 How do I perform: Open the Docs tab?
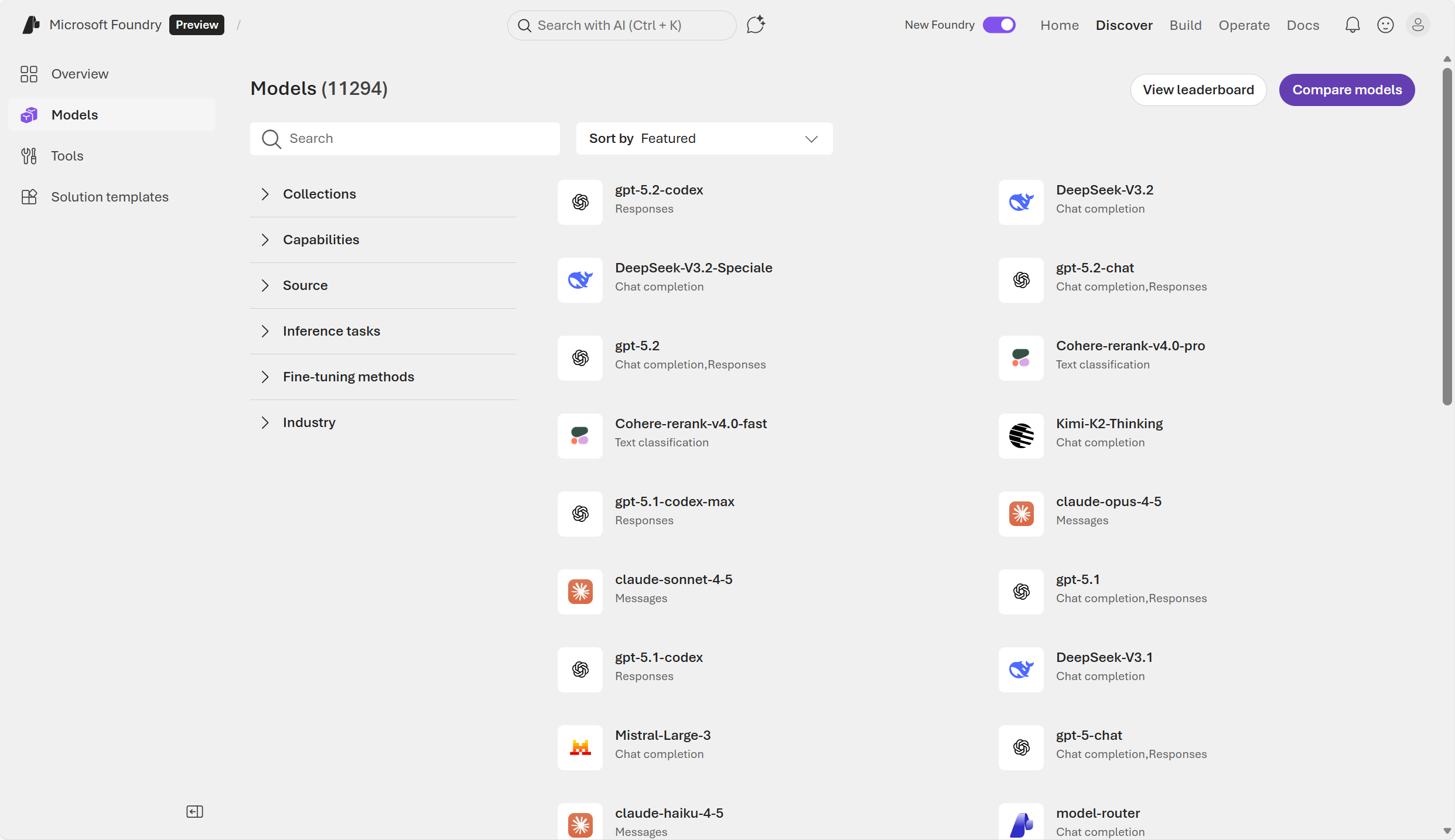click(x=1303, y=25)
